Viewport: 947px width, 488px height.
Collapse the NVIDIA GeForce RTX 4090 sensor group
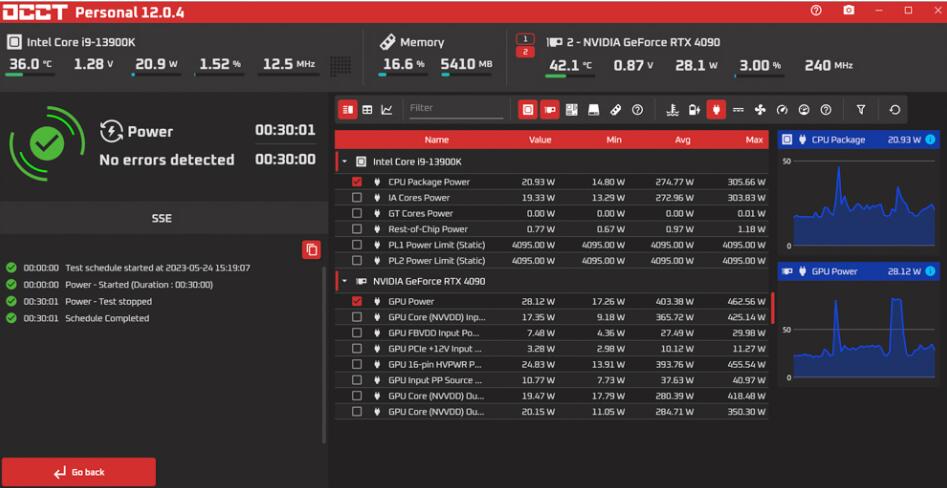point(344,281)
